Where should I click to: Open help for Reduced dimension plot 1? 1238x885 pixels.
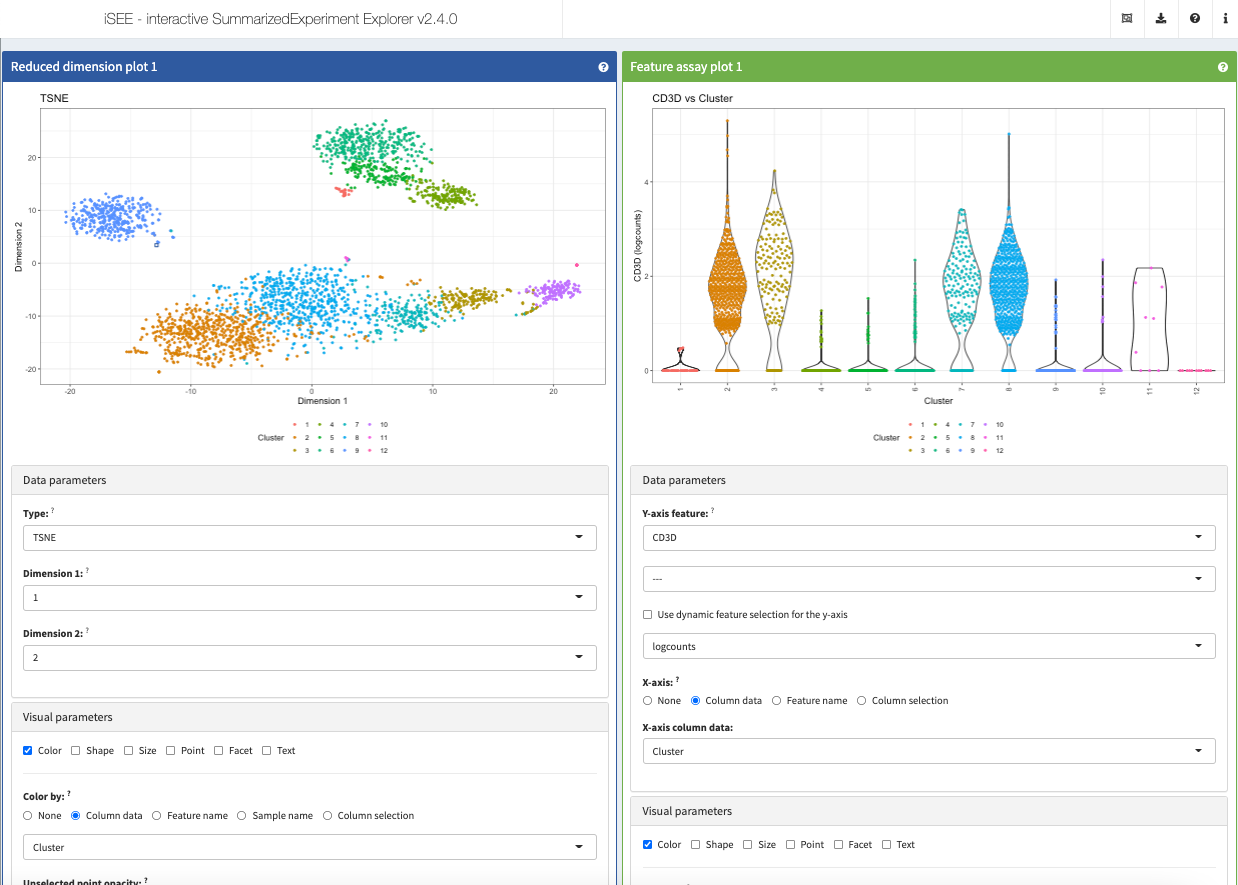tap(603, 67)
